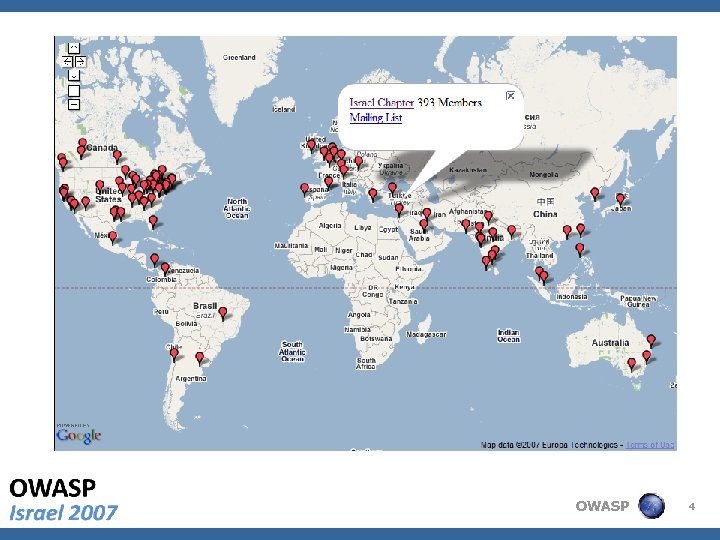The image size is (720, 540).
Task: Zoom in using the box above the minus control
Action: (74, 90)
